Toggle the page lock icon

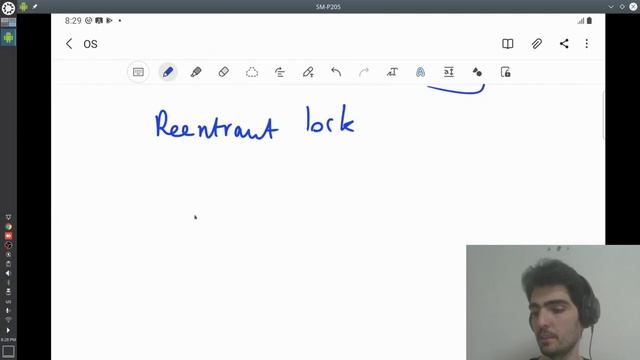pyautogui.click(x=505, y=72)
